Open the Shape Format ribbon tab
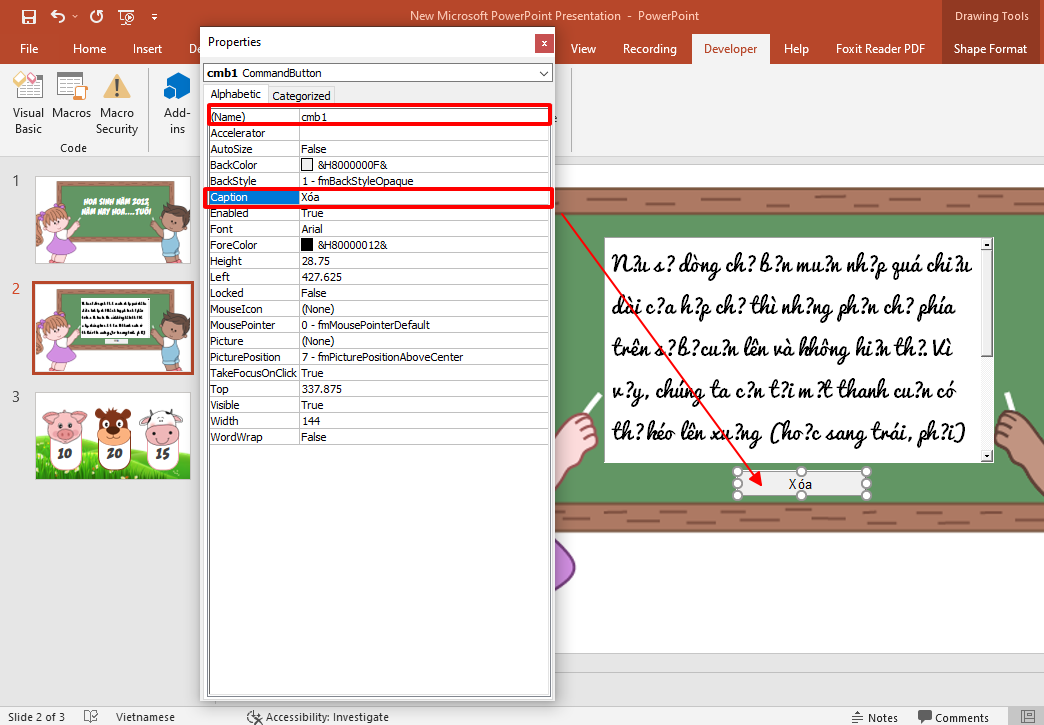The height and width of the screenshot is (725, 1044). coord(989,49)
